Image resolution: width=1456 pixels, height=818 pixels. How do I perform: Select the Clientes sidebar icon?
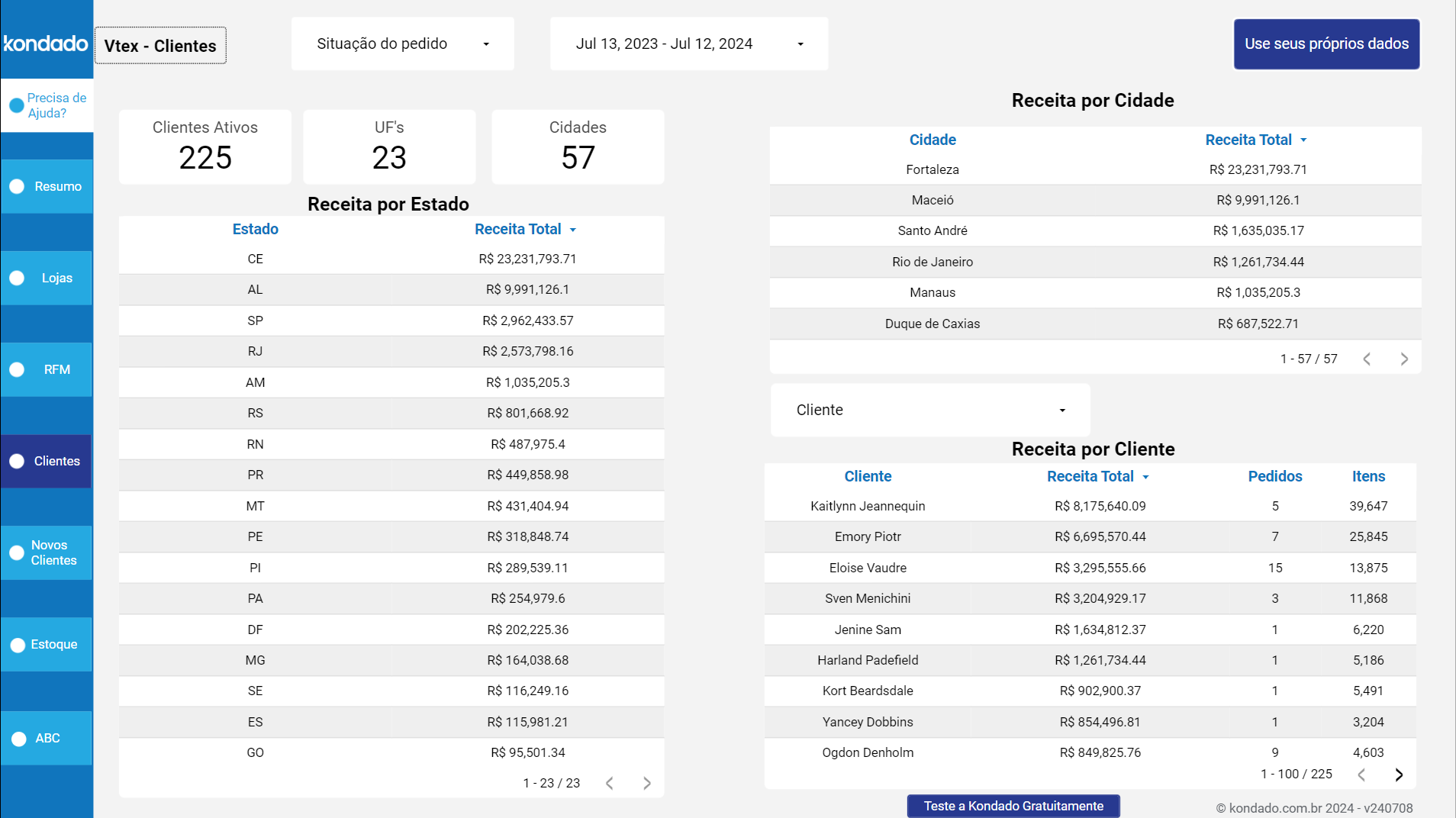[x=16, y=461]
